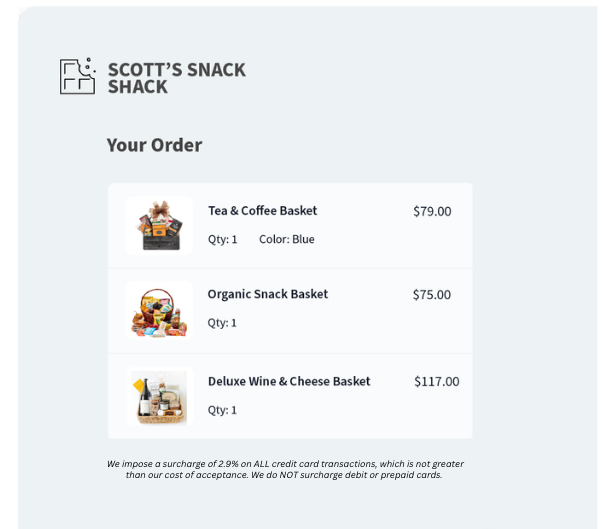The width and height of the screenshot is (609, 529).
Task: Click the Scott's Snack Shack store name
Action: (176, 78)
